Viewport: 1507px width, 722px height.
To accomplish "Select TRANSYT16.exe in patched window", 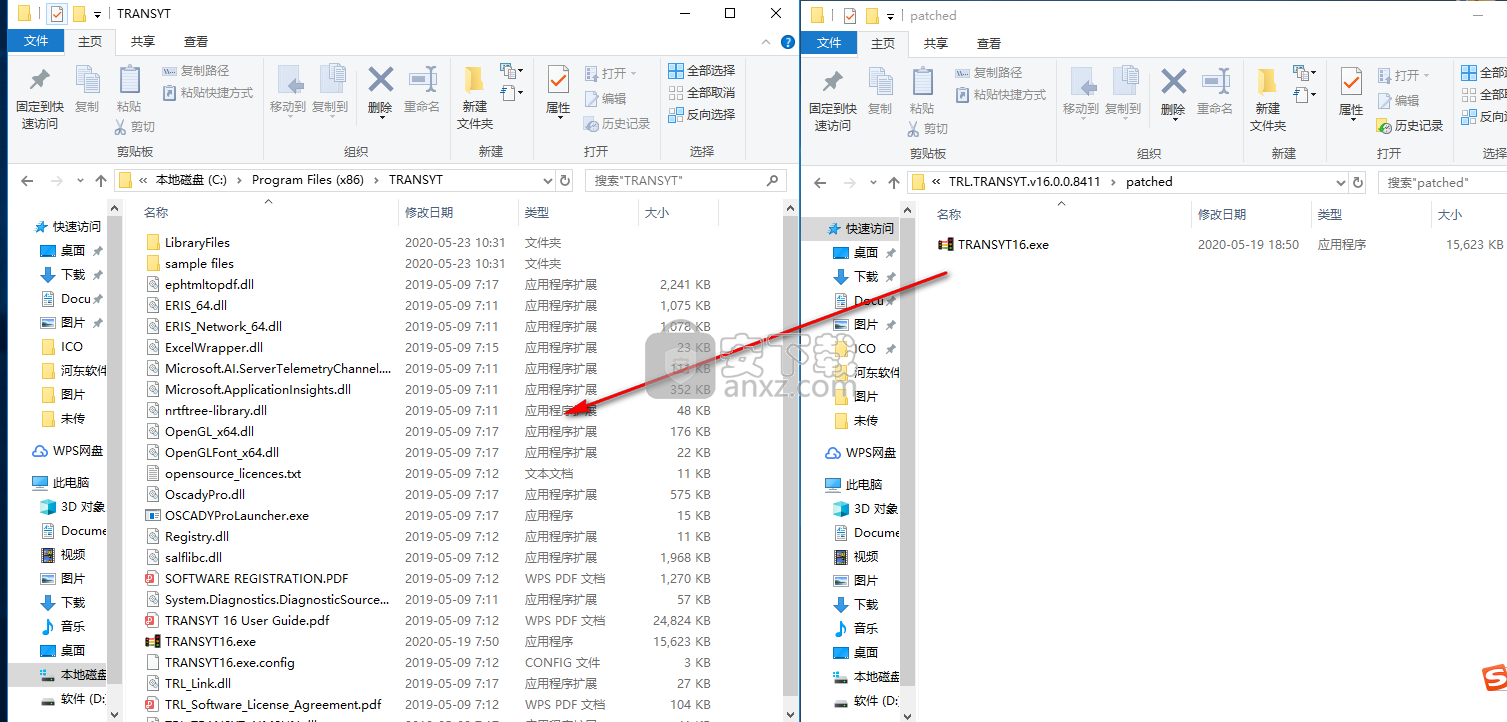I will [x=1003, y=244].
